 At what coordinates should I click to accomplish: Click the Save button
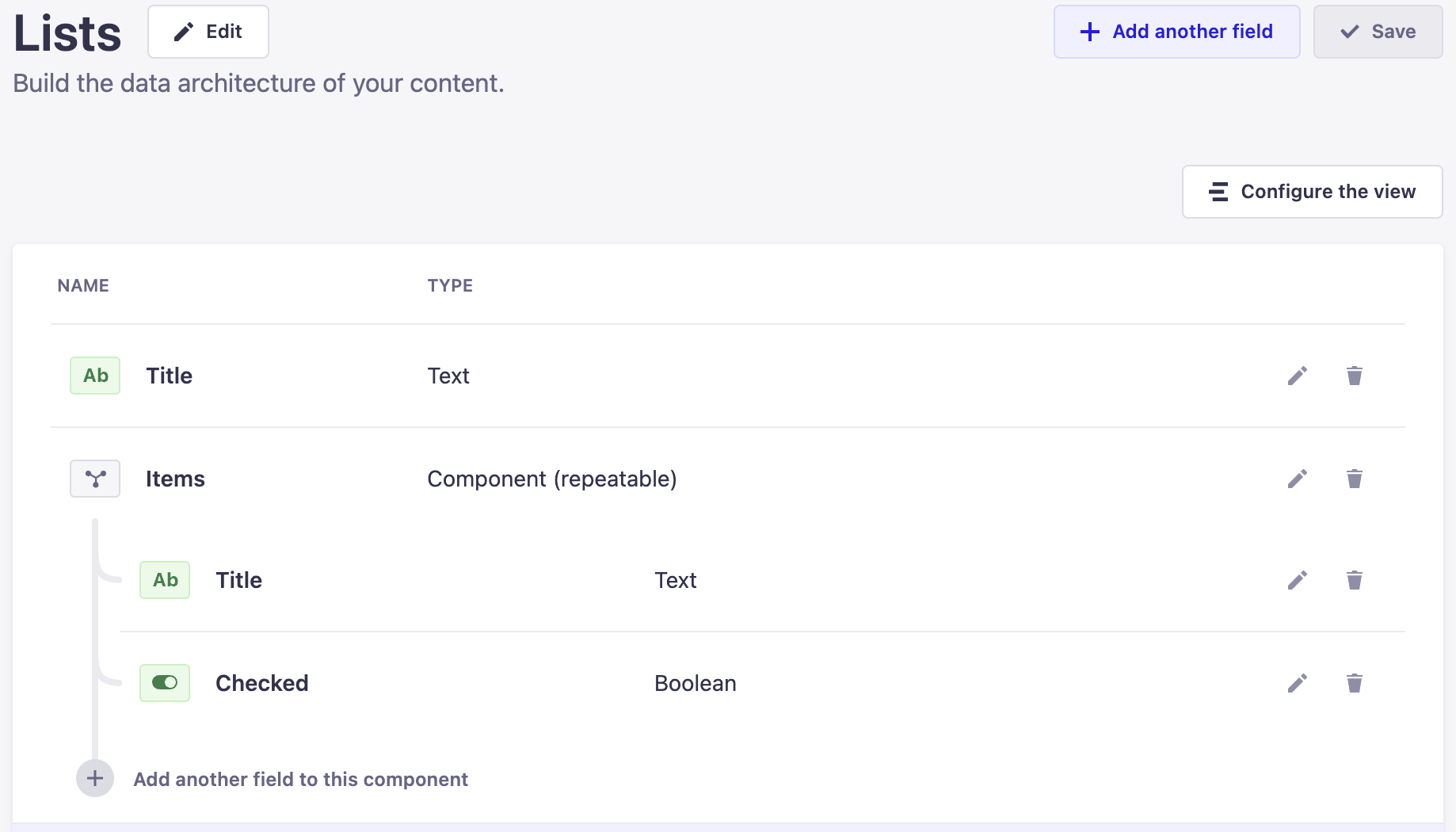[1378, 32]
